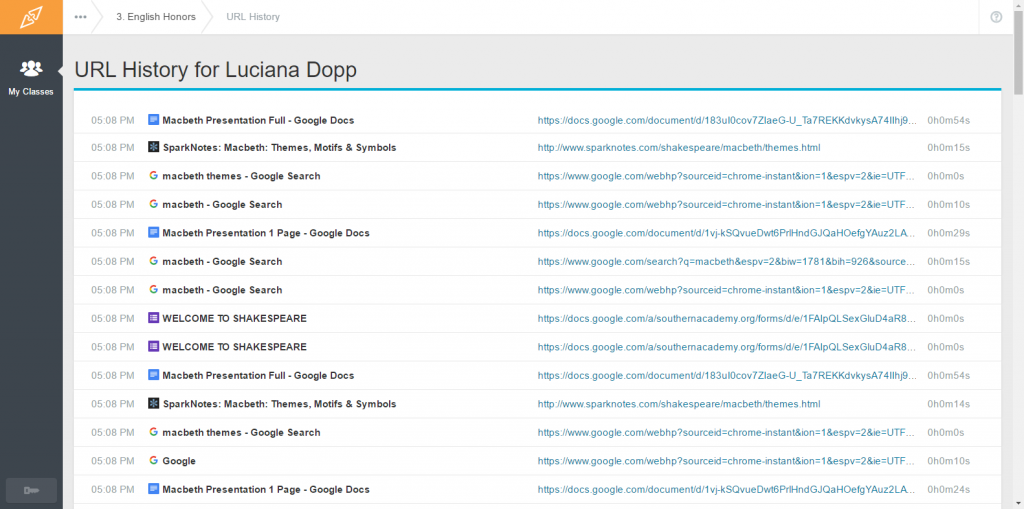This screenshot has width=1024, height=509.
Task: Open sparknotes.com themes link in 0h0m15s row
Action: (679, 148)
